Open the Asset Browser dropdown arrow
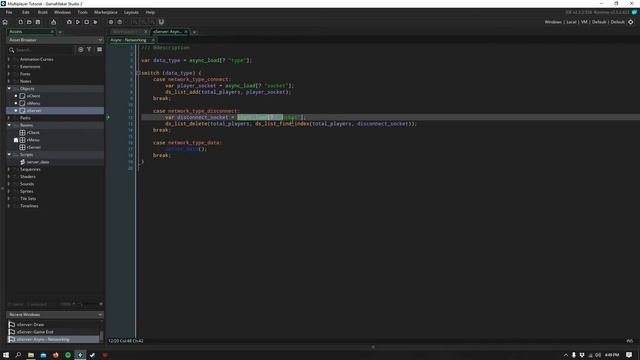Image resolution: width=640 pixels, height=360 pixels. point(100,40)
